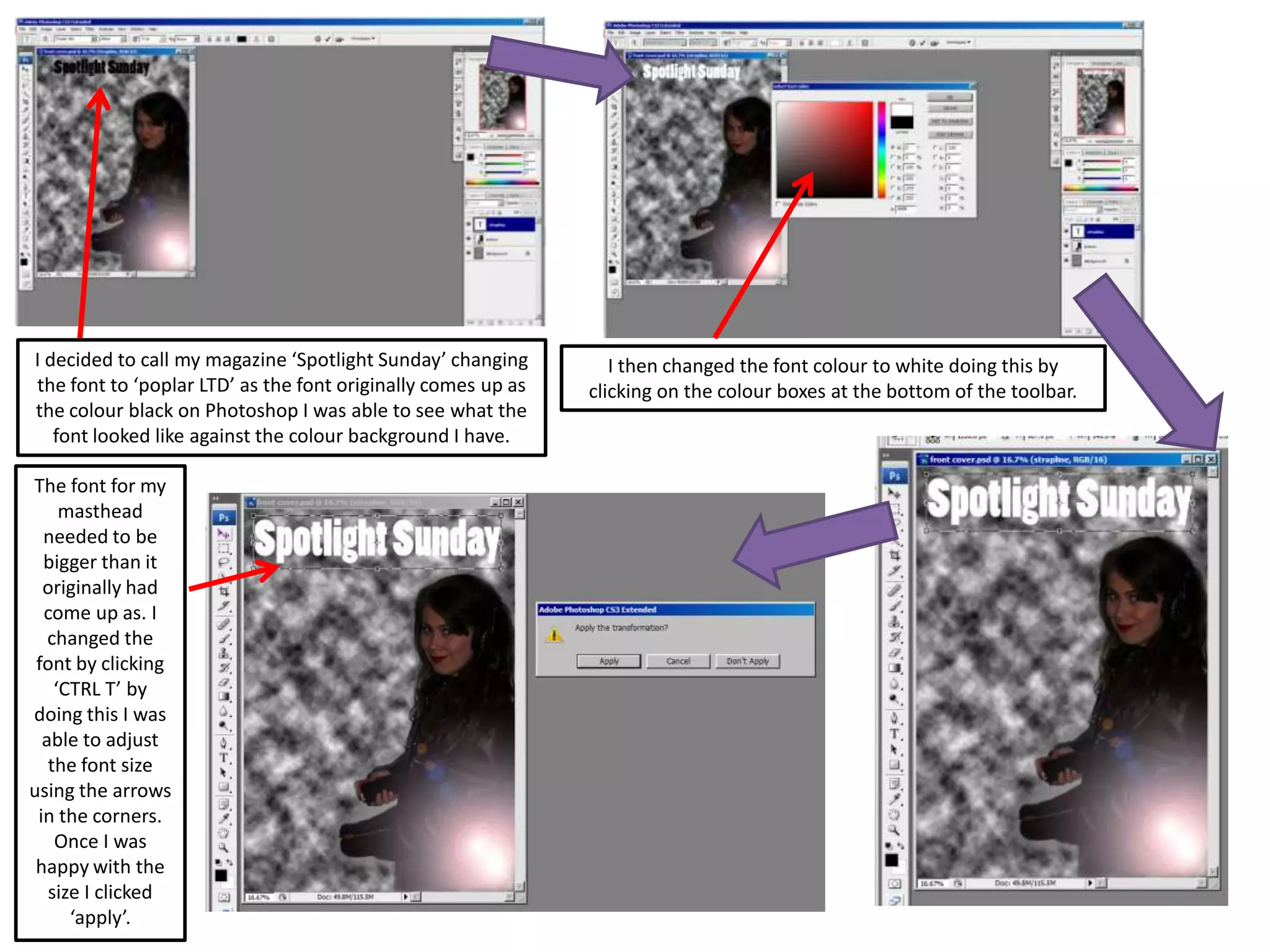Choose the Hand tool beside the Apply dialog canvas
The height and width of the screenshot is (952, 1270).
click(224, 833)
